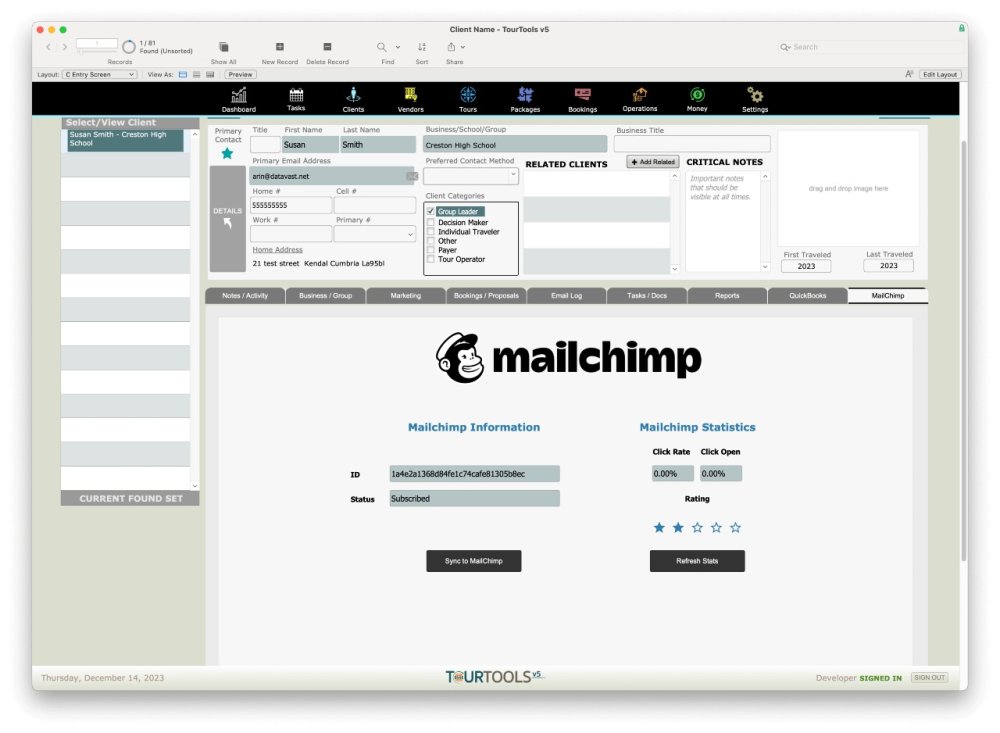Check the Individual Traveler category

pyautogui.click(x=431, y=232)
